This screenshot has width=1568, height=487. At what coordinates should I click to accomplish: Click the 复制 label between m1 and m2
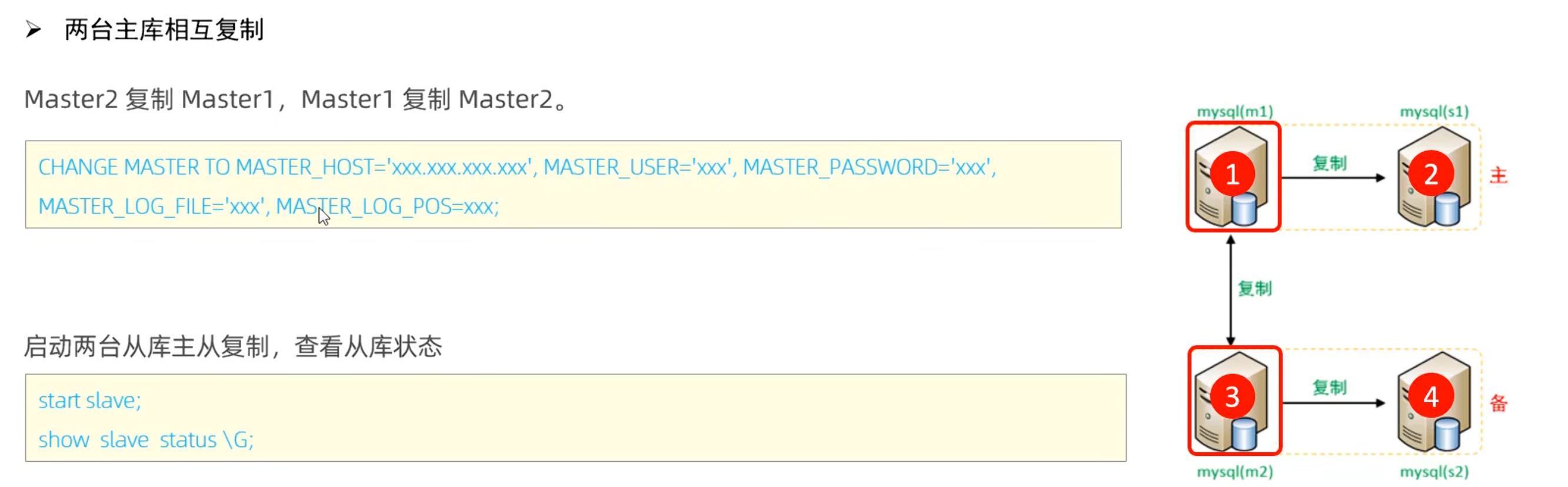click(x=1254, y=289)
